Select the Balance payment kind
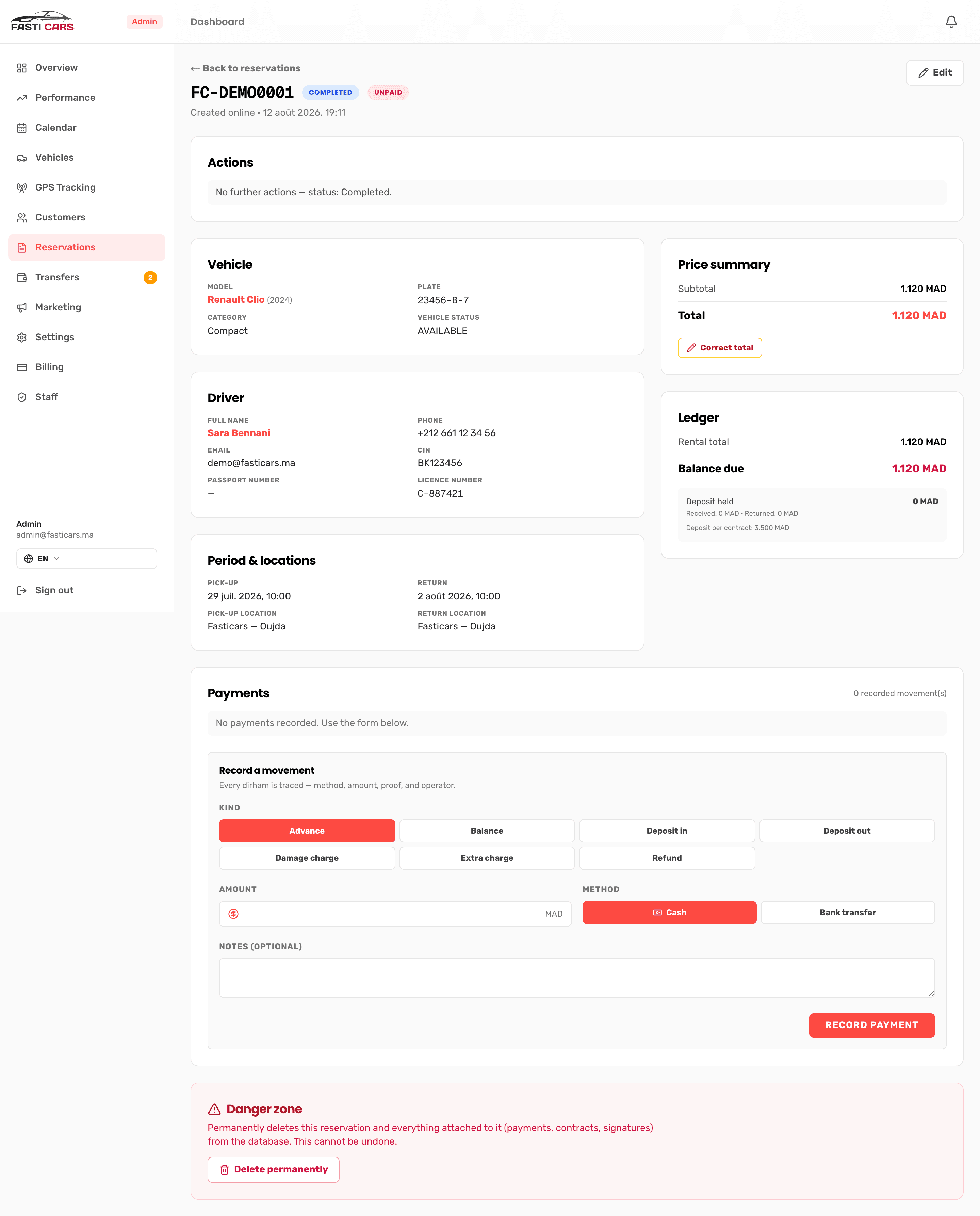Viewport: 980px width, 1216px height. (x=487, y=831)
